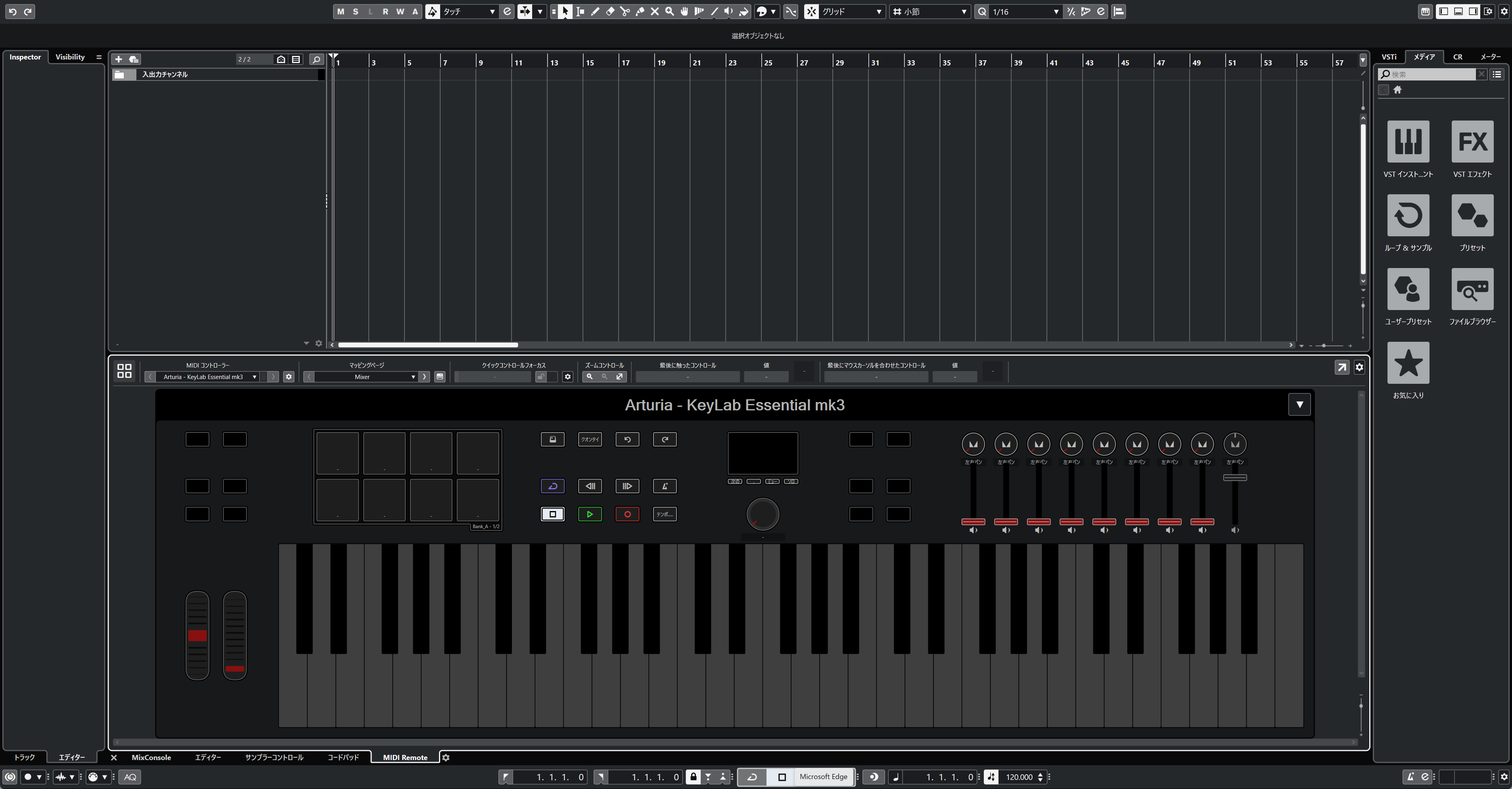Viewport: 1512px width, 789px height.
Task: Open Loops & Samples browser tile
Action: [x=1408, y=215]
